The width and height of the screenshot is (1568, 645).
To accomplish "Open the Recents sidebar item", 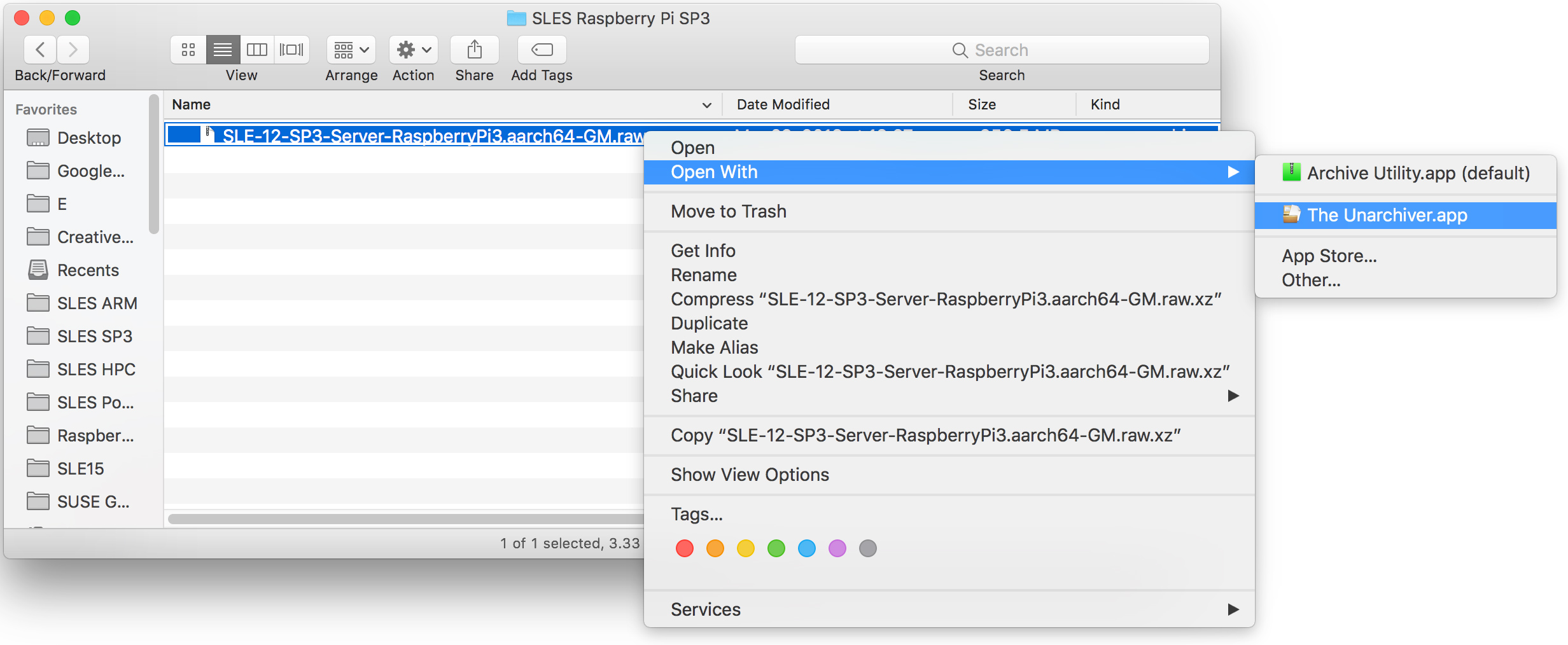I will tap(88, 270).
